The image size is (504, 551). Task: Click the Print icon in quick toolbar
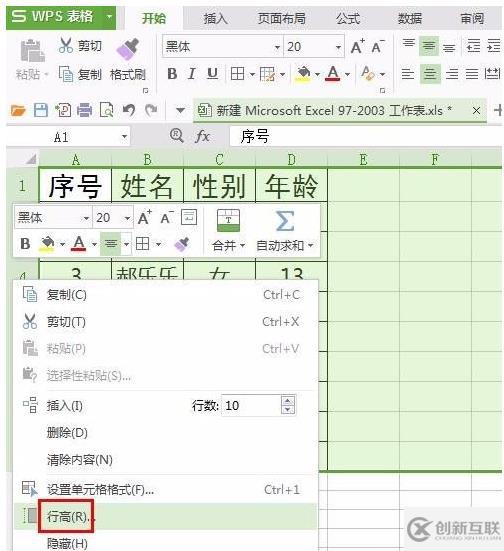[x=84, y=110]
